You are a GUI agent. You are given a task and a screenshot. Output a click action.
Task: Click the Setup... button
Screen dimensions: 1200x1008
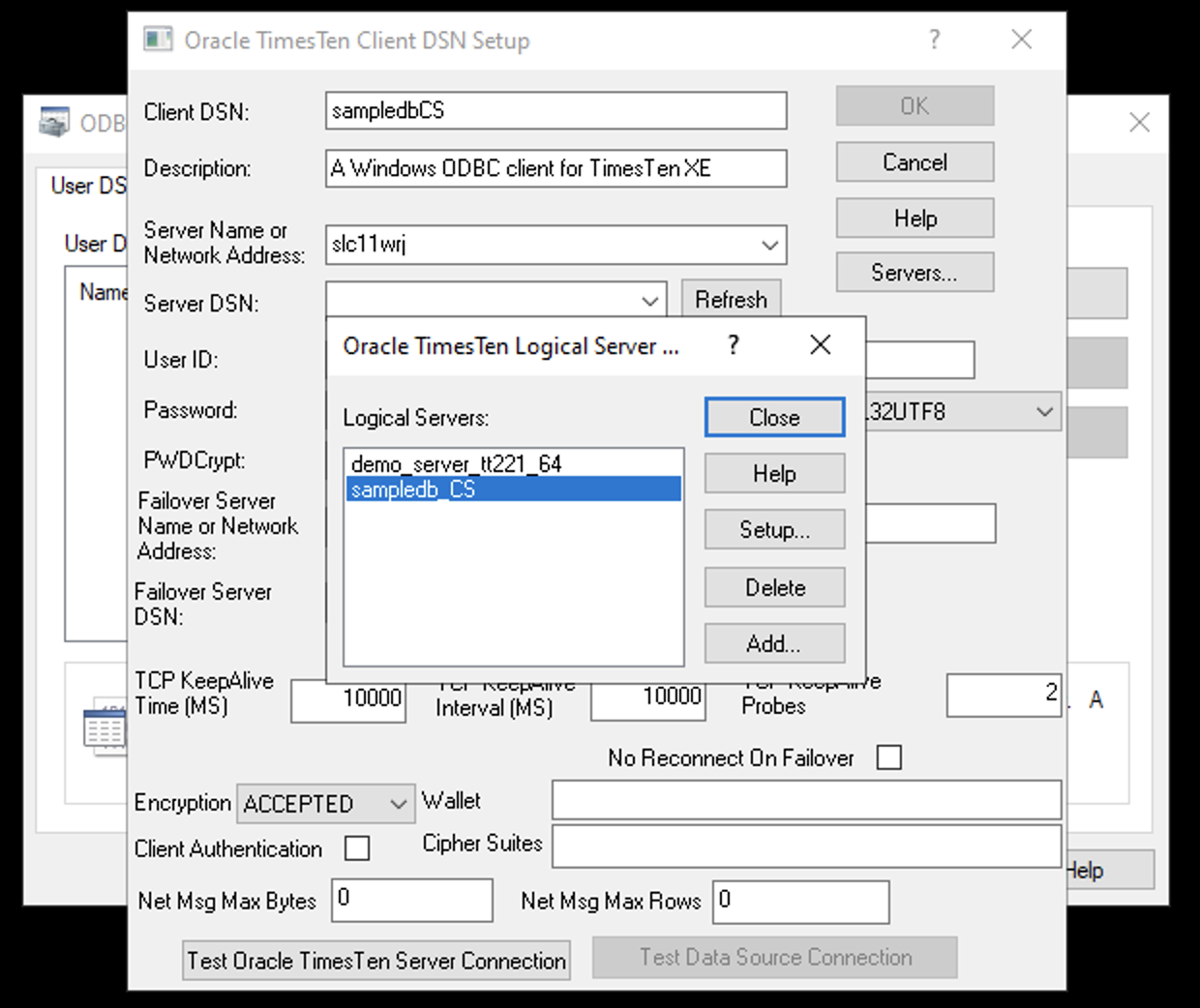coord(774,530)
